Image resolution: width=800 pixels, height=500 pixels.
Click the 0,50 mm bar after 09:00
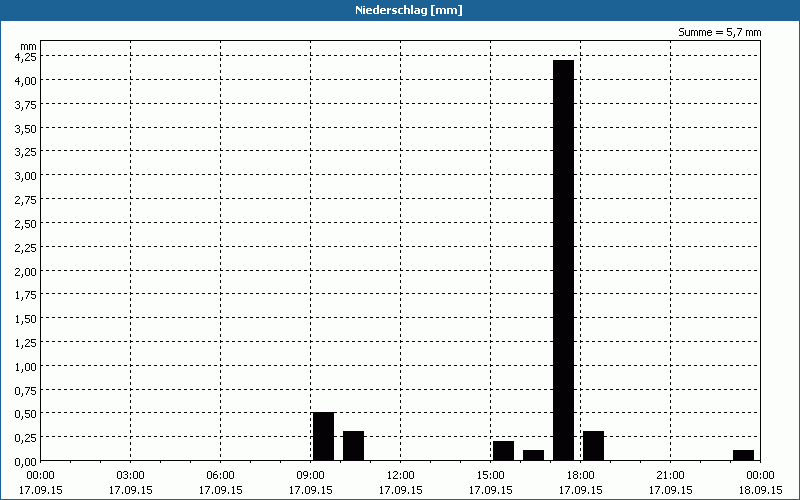323,437
